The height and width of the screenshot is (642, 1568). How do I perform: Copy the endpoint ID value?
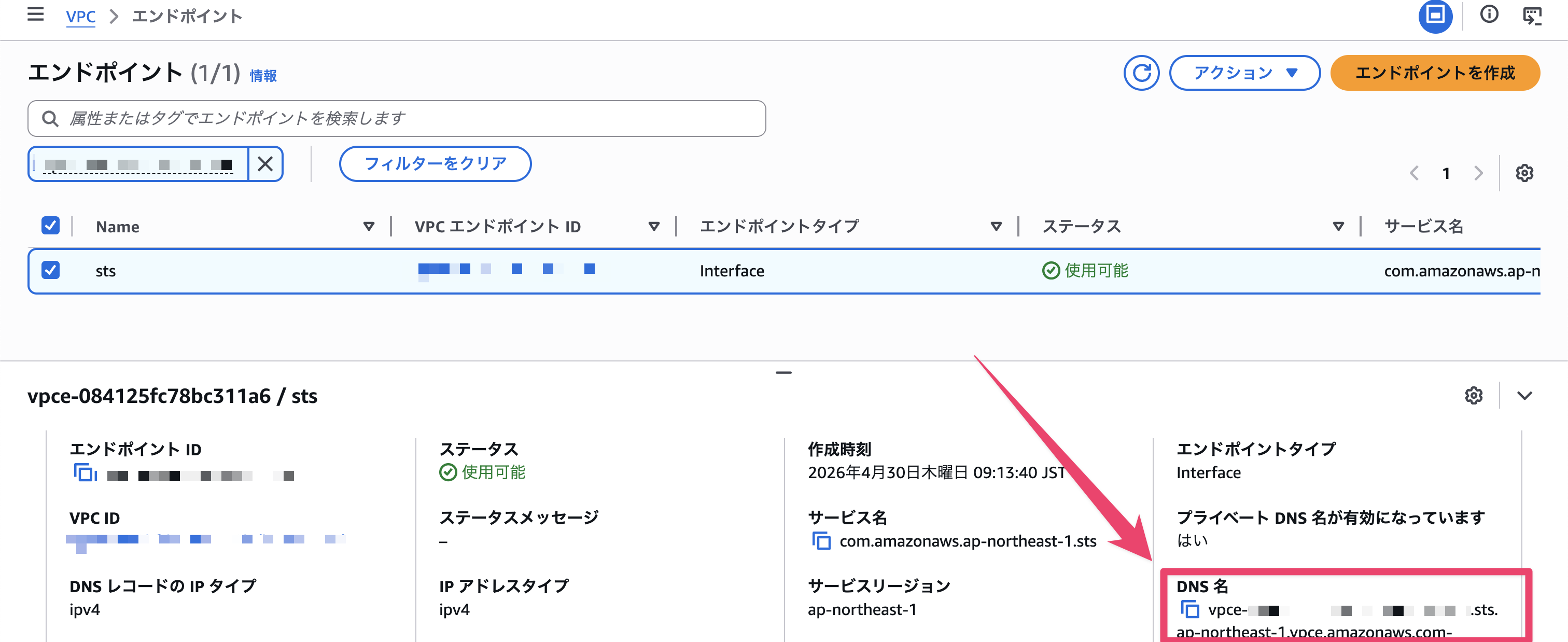(85, 473)
